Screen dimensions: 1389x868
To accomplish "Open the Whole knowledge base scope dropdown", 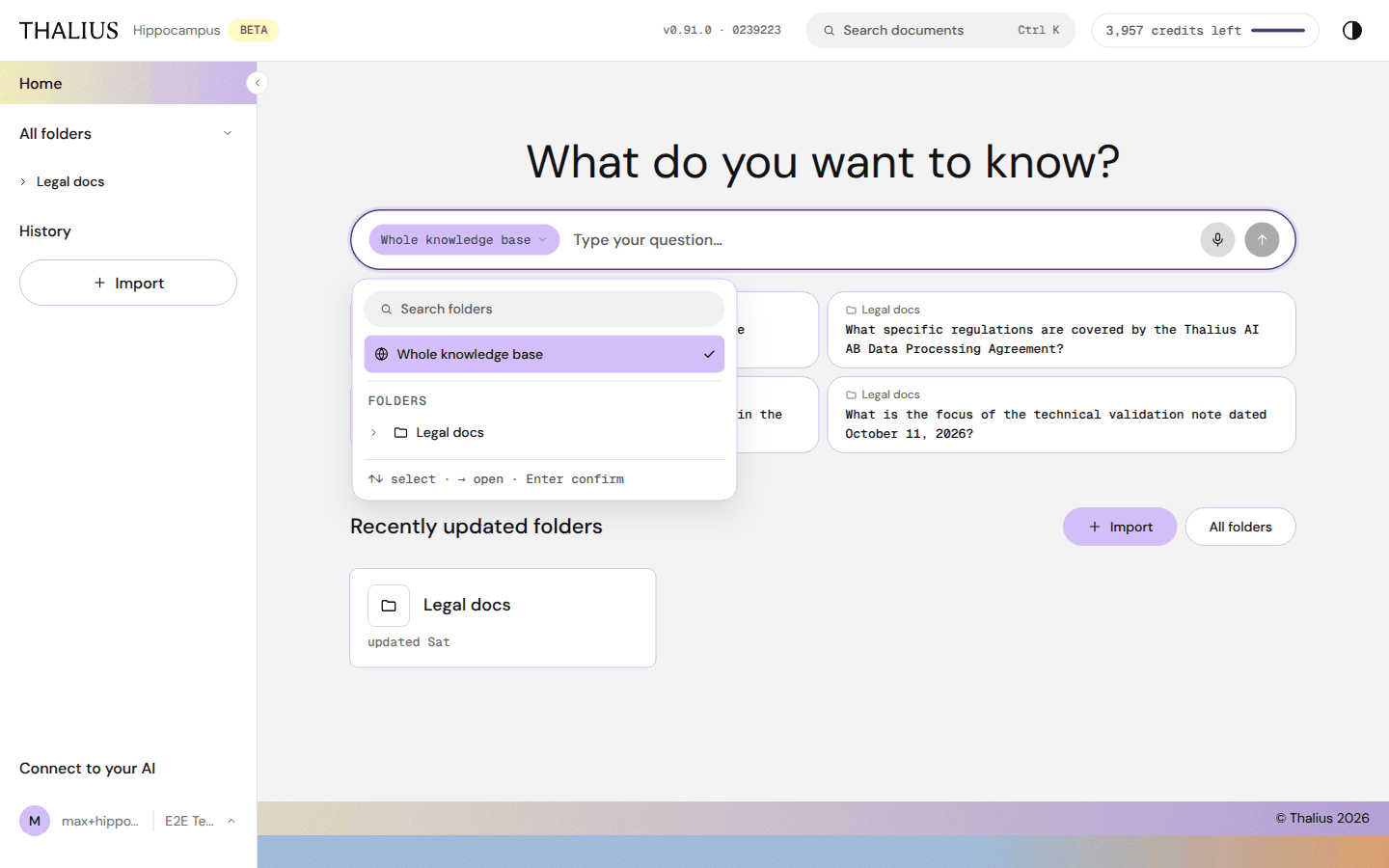I will [464, 240].
